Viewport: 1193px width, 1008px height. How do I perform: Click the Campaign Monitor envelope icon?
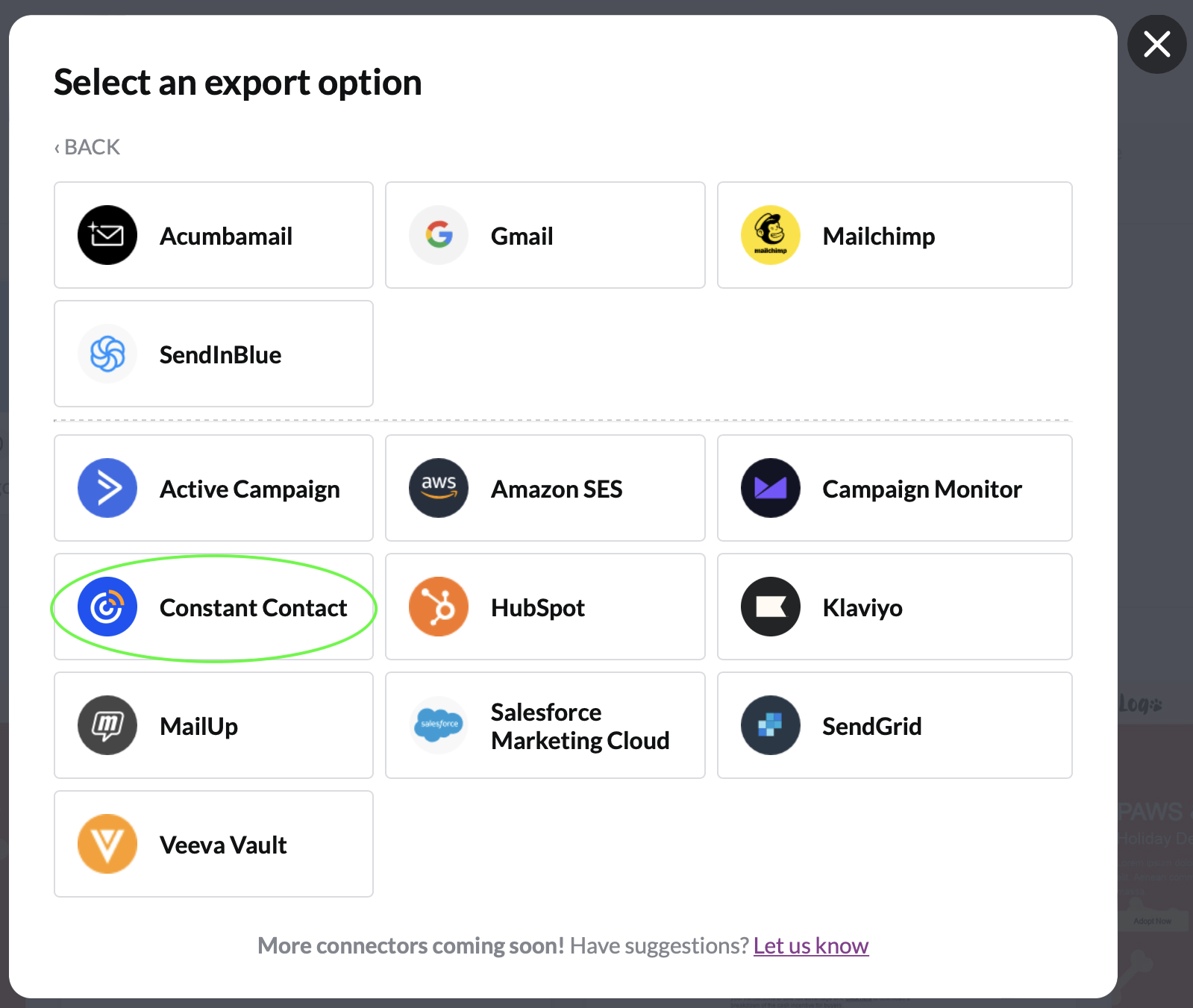pos(771,488)
